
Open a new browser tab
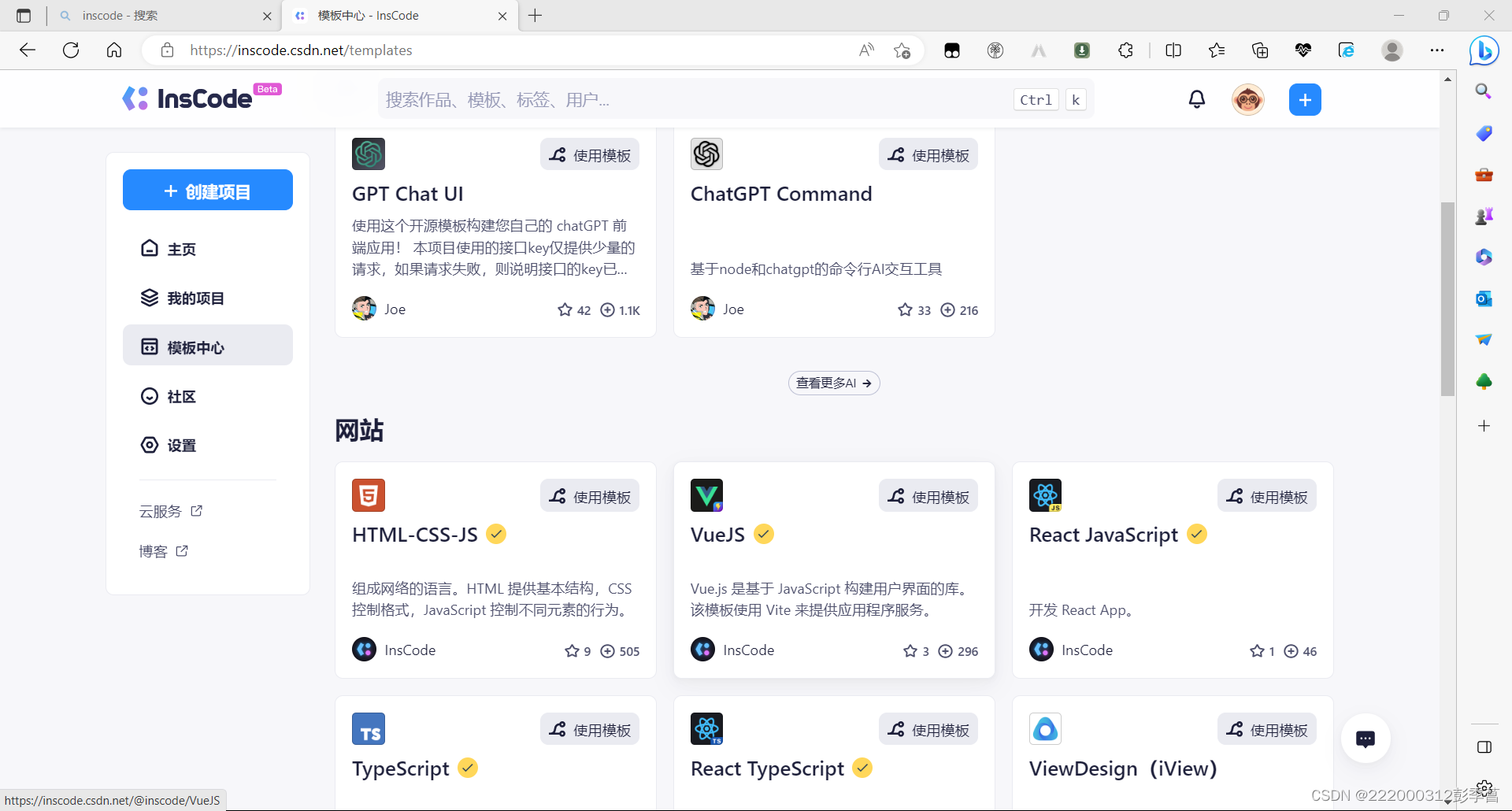pyautogui.click(x=535, y=16)
